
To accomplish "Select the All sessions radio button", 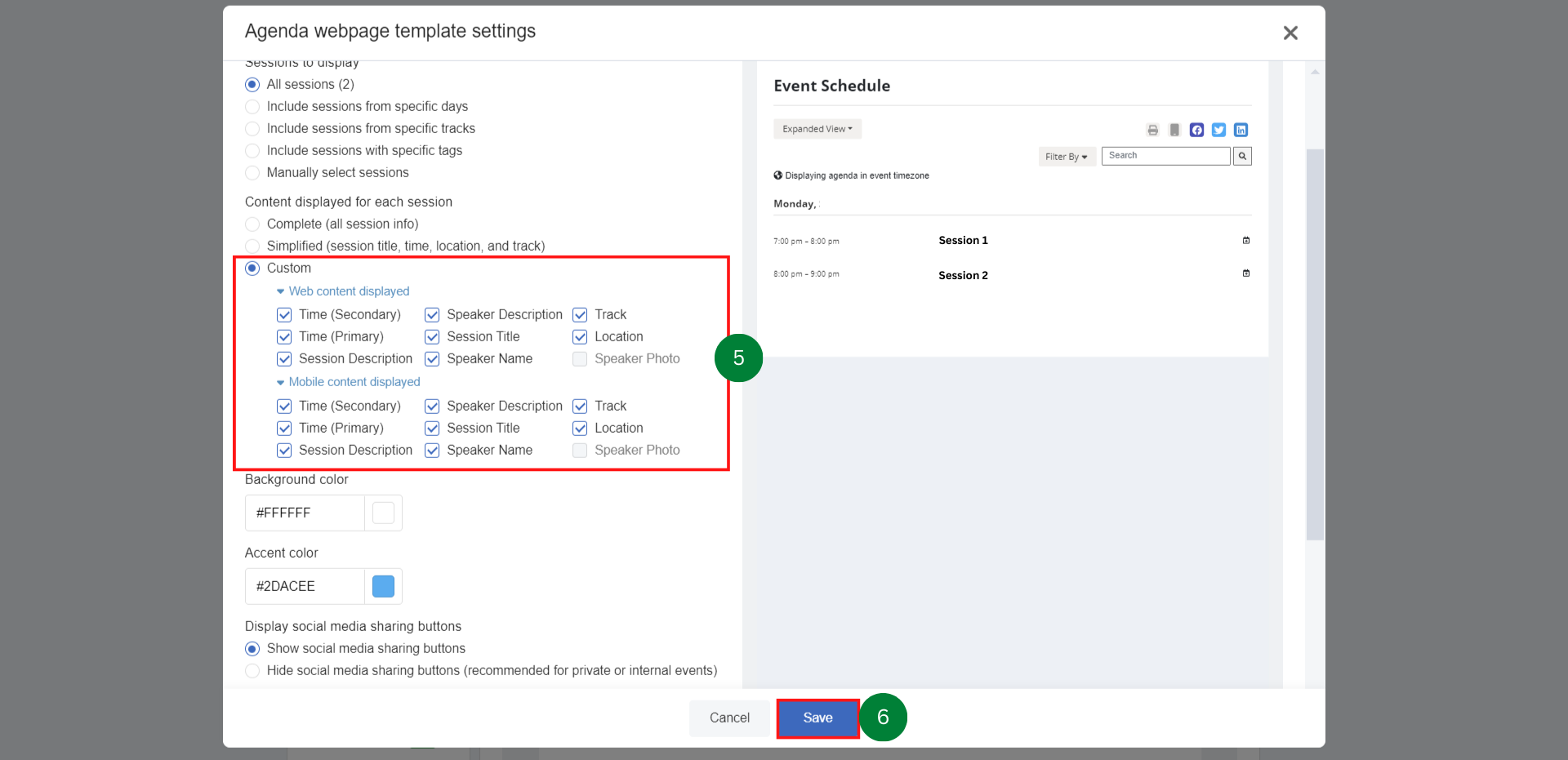I will tap(252, 84).
